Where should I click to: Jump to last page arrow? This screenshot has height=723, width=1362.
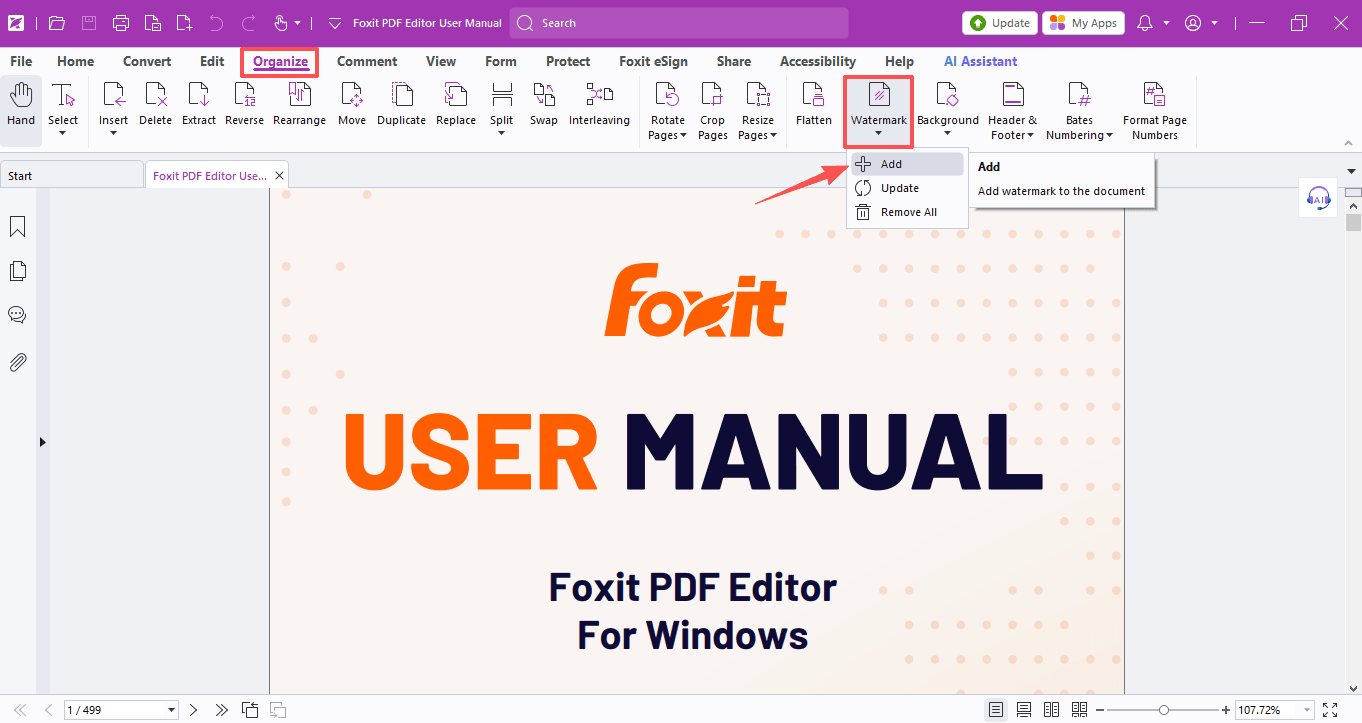point(221,710)
